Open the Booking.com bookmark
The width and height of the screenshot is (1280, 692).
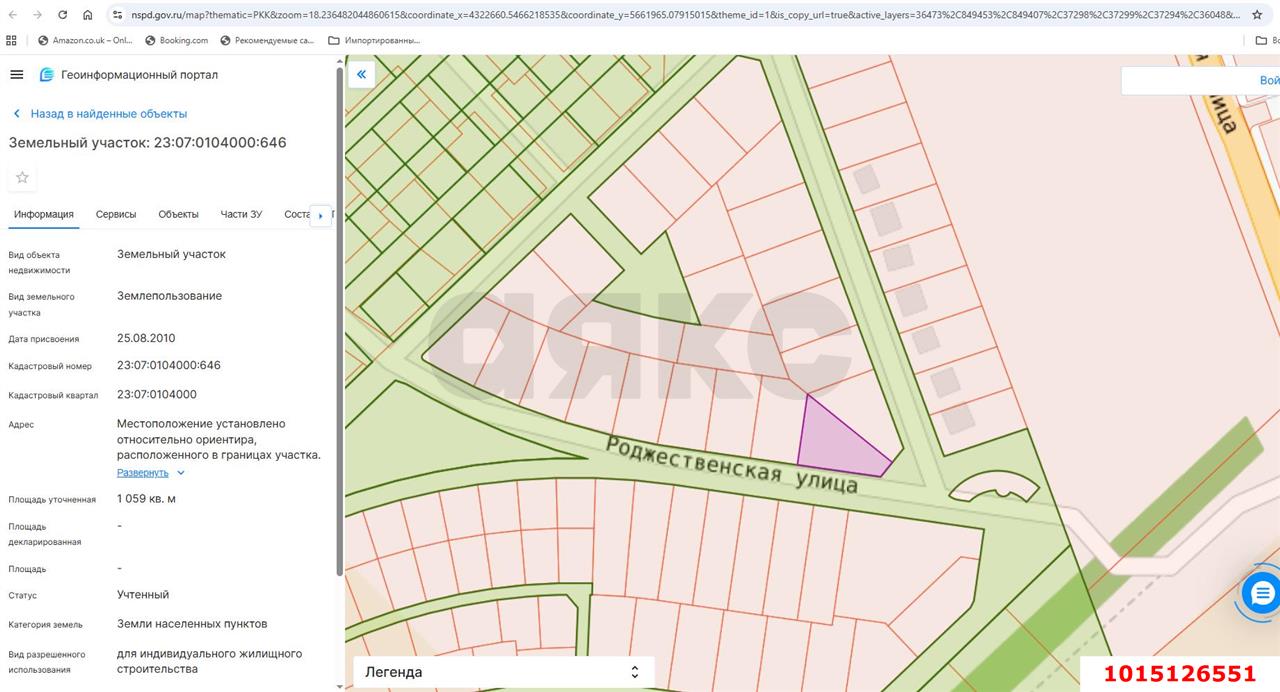click(176, 40)
